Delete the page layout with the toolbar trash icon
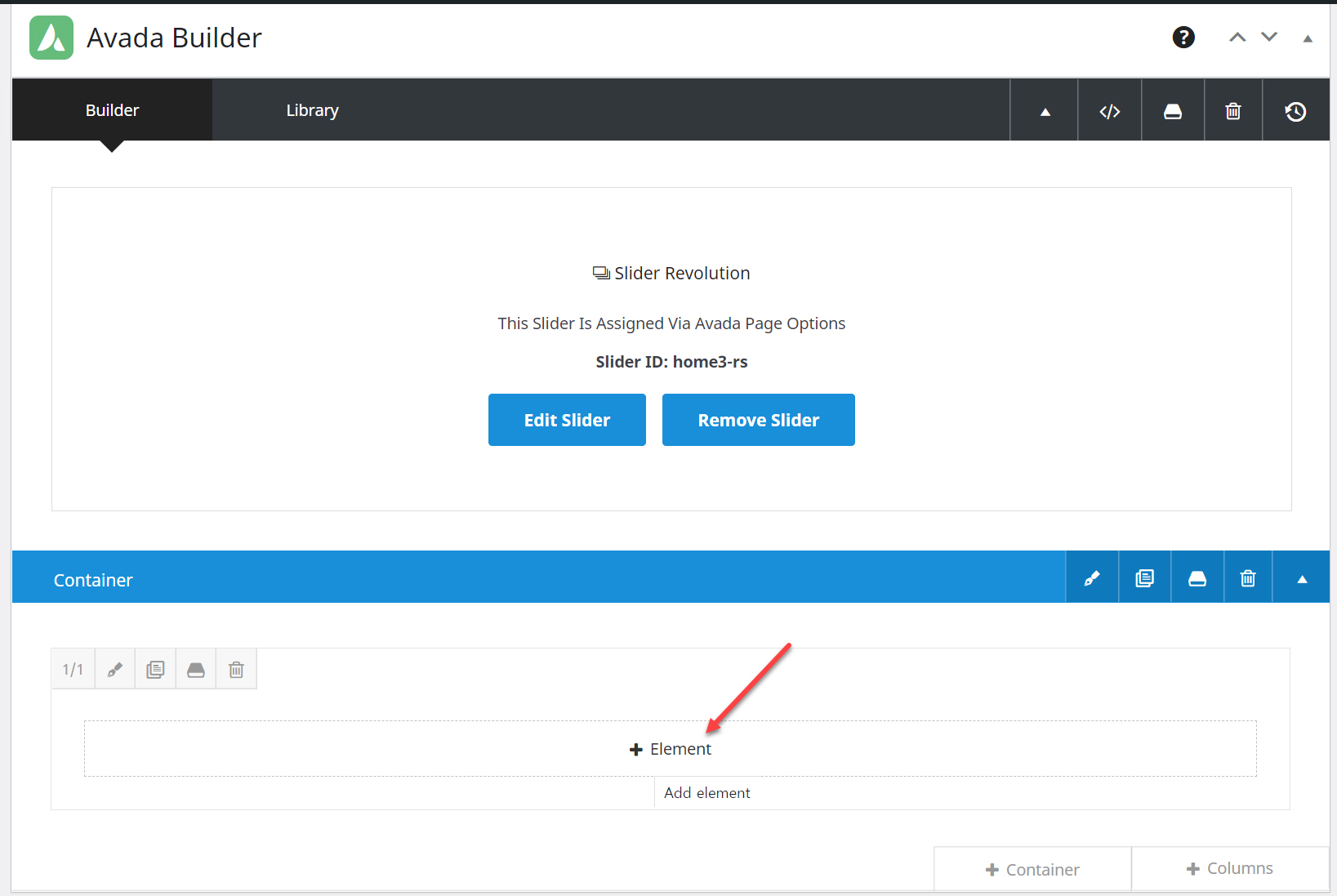The image size is (1337, 896). coord(1233,111)
